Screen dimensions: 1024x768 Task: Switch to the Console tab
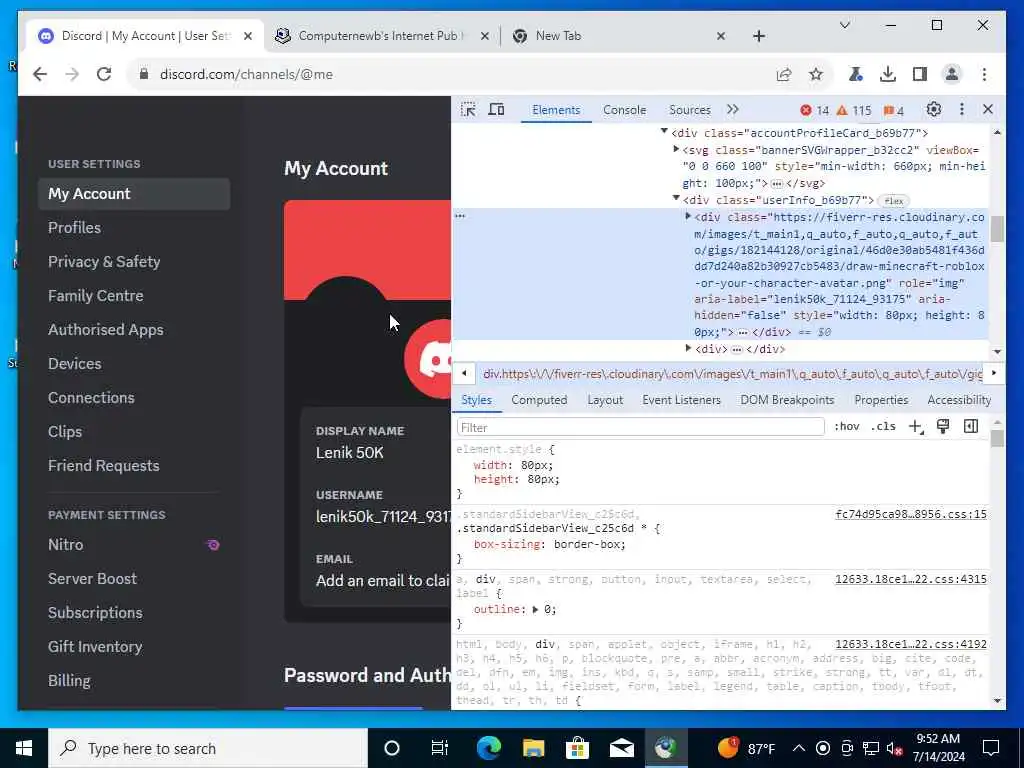tap(624, 110)
